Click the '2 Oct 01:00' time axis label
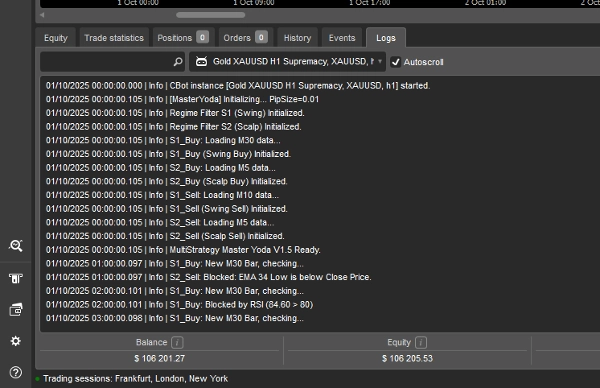 [486, 3]
